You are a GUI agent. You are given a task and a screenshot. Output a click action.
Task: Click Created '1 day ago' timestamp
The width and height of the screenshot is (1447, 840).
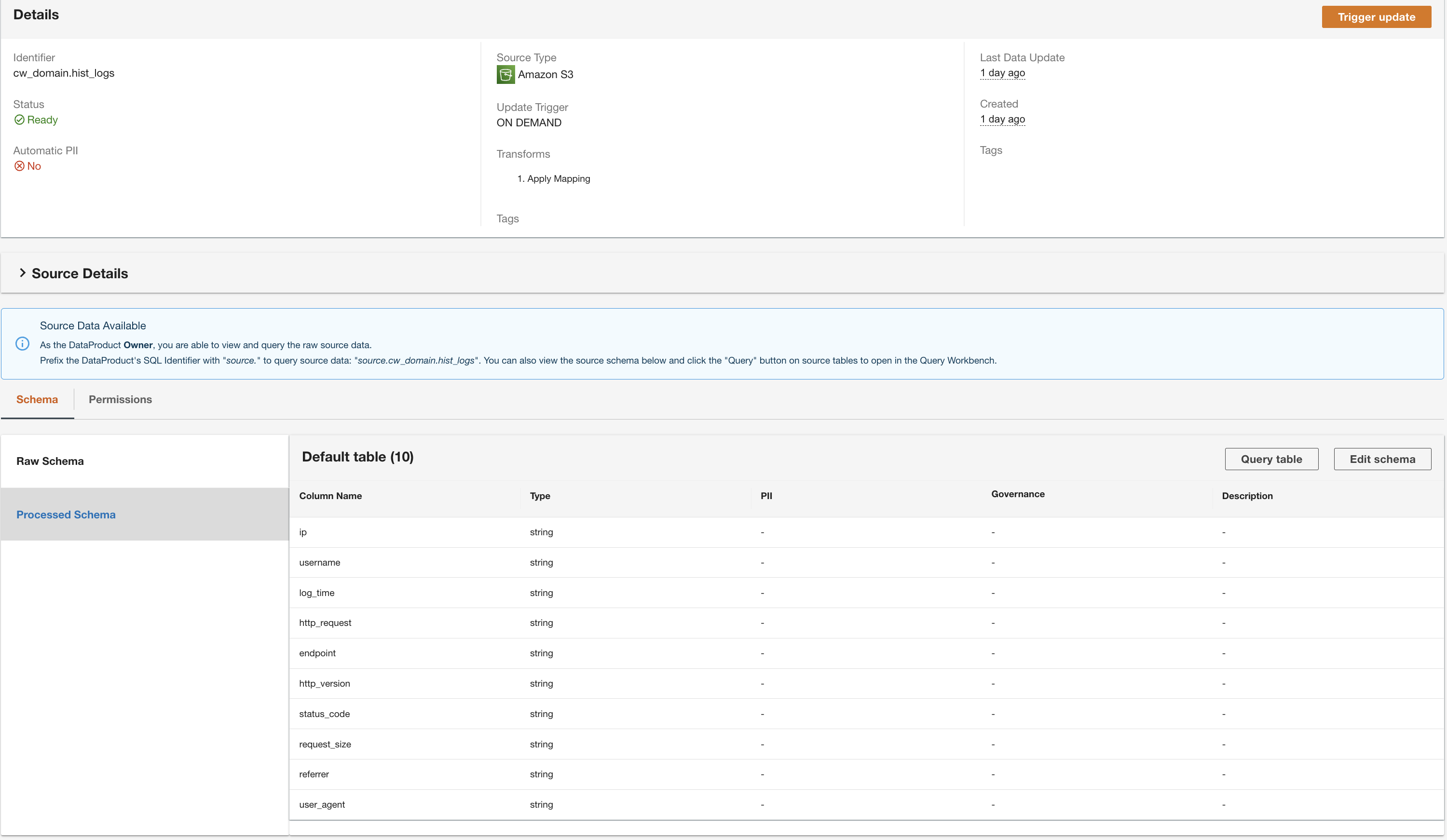(x=1002, y=120)
